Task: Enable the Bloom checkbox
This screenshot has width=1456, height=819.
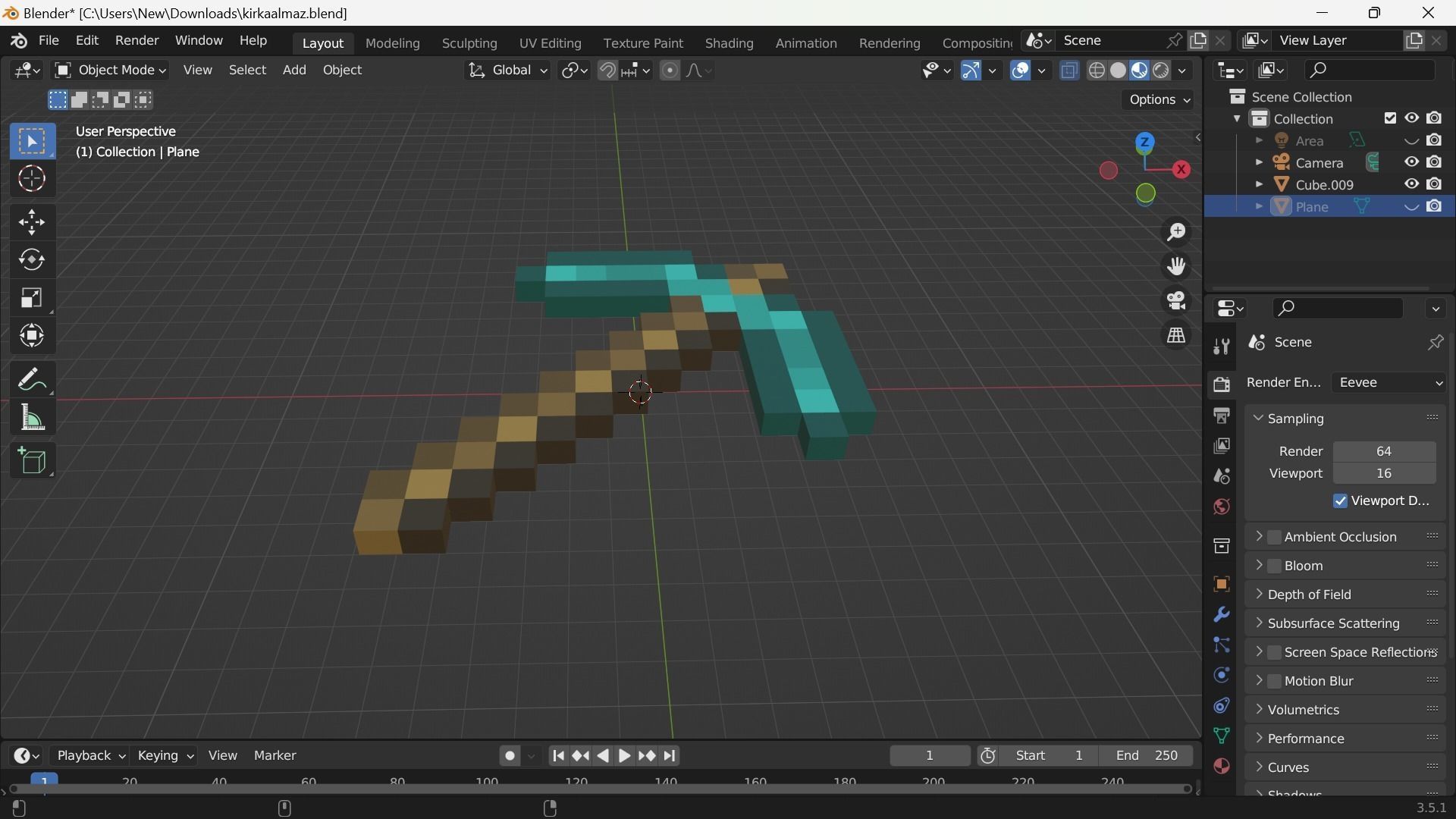Action: (x=1275, y=566)
